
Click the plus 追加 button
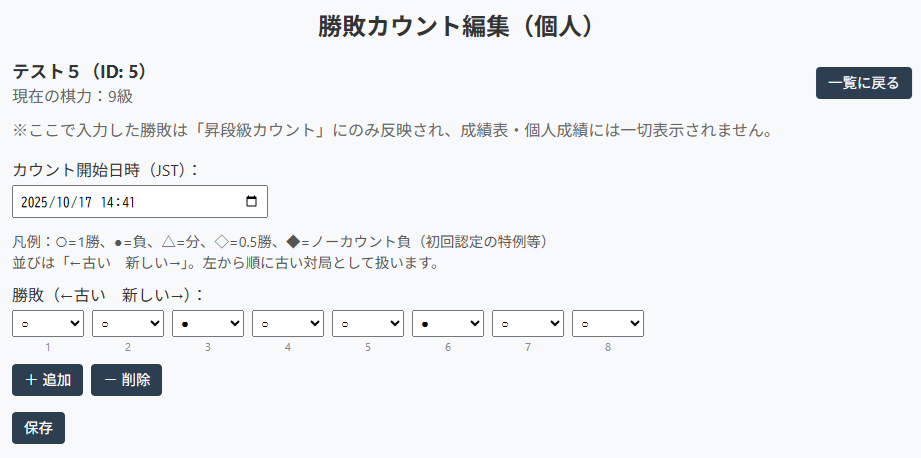click(47, 380)
